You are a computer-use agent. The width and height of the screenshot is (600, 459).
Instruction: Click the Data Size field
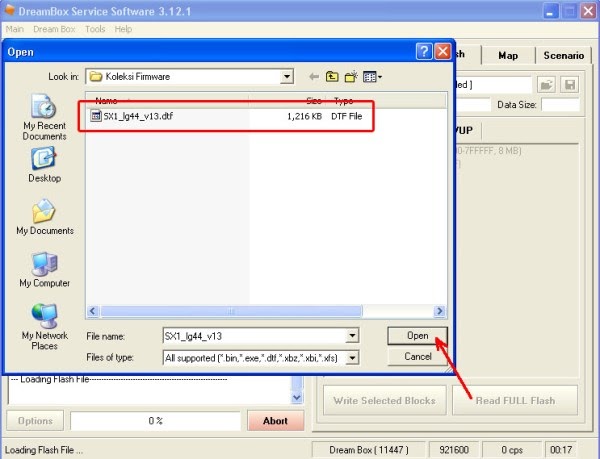coord(560,104)
